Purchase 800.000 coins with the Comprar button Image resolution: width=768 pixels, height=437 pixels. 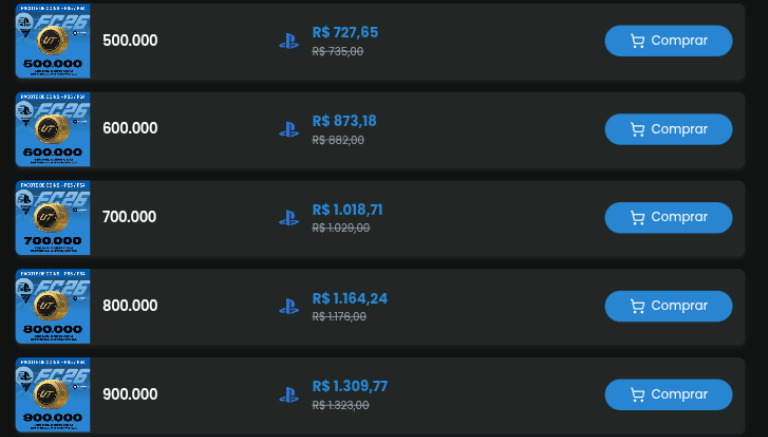coord(668,306)
